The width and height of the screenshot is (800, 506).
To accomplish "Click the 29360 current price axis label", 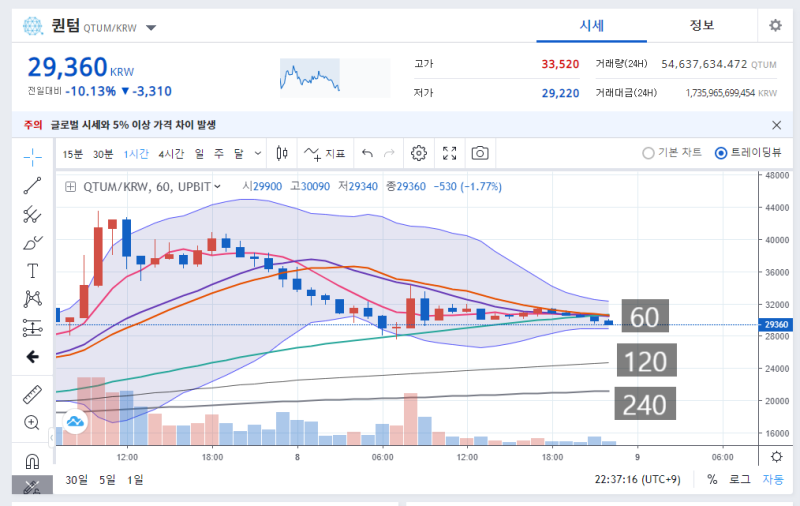I will [x=776, y=324].
